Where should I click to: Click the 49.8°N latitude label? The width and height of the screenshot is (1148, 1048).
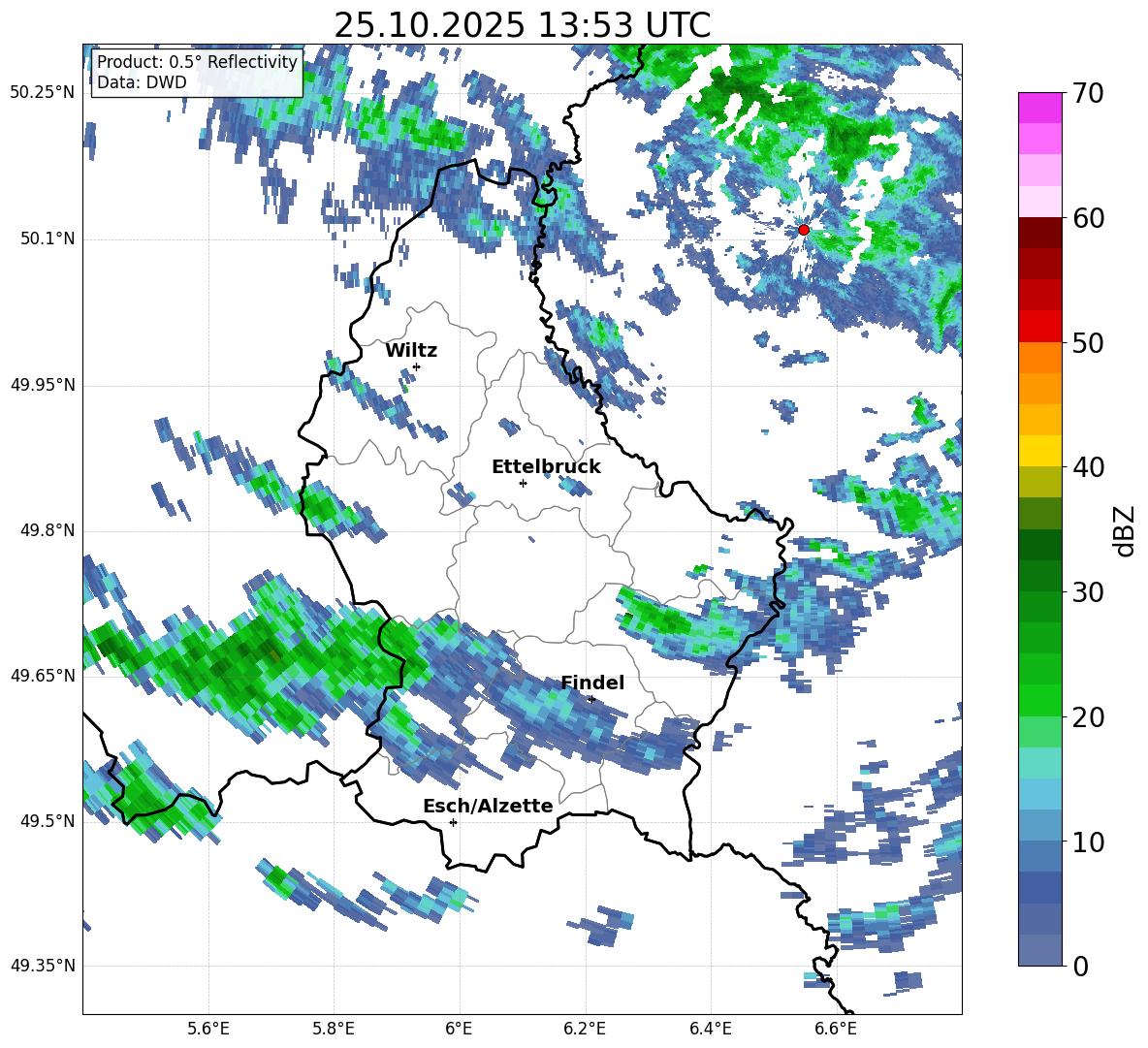click(x=48, y=530)
